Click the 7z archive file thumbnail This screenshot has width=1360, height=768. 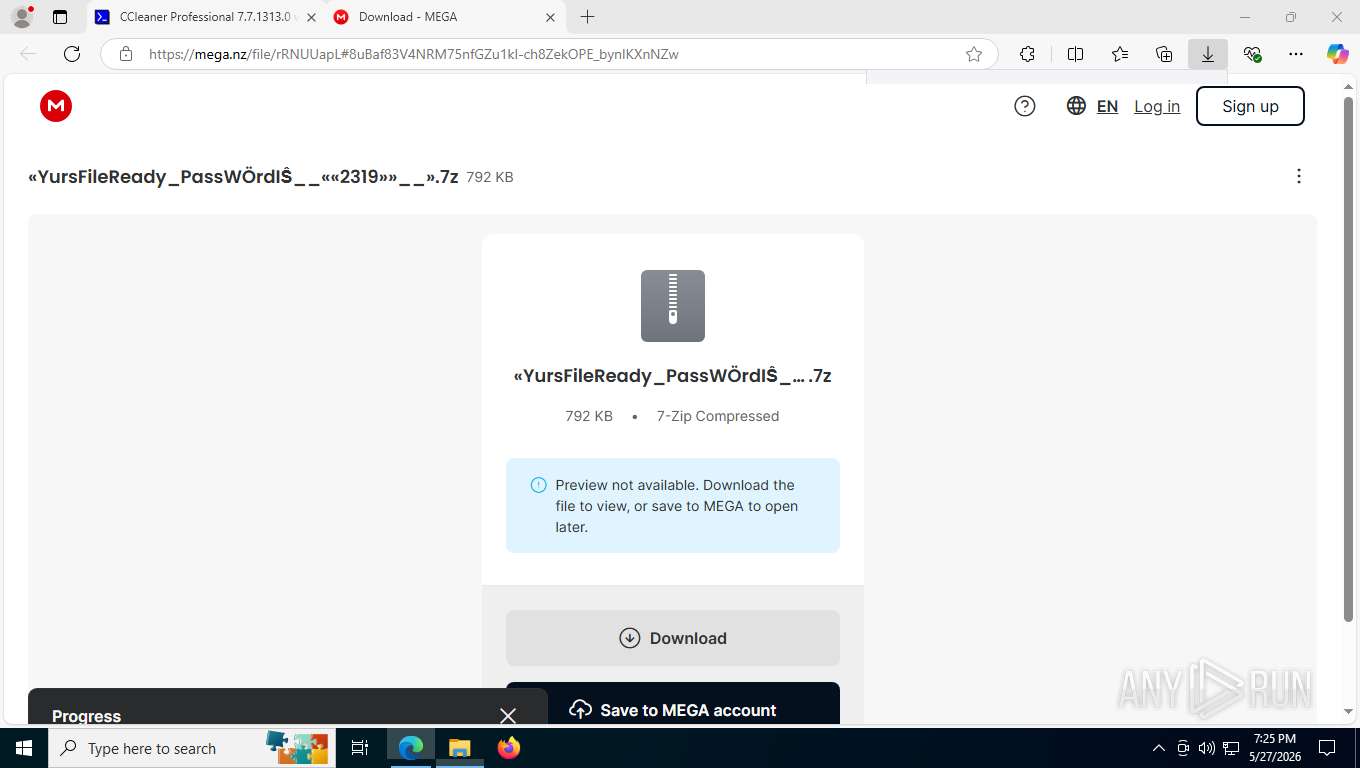(x=673, y=306)
